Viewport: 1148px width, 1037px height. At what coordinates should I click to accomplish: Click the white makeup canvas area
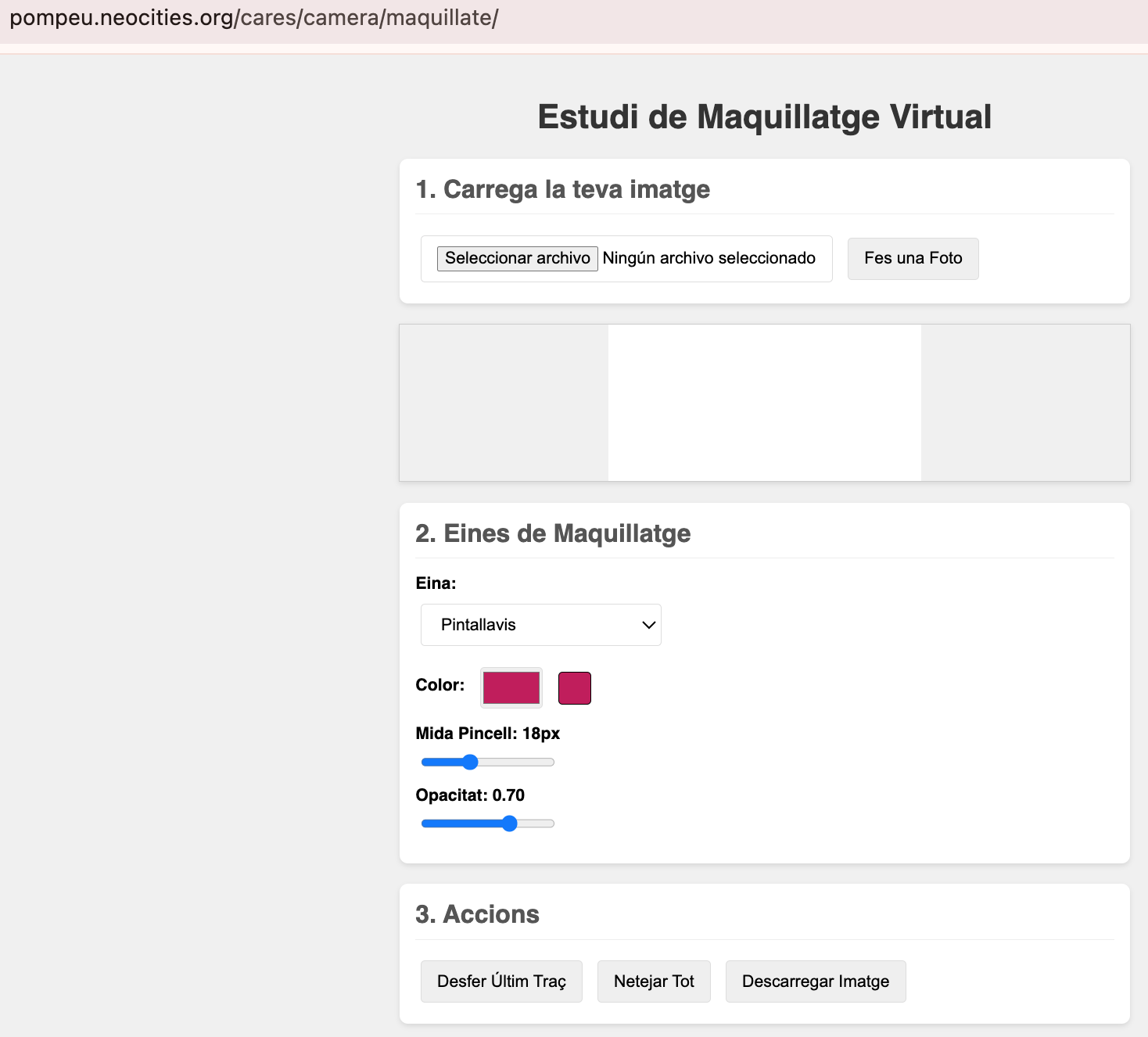click(764, 403)
